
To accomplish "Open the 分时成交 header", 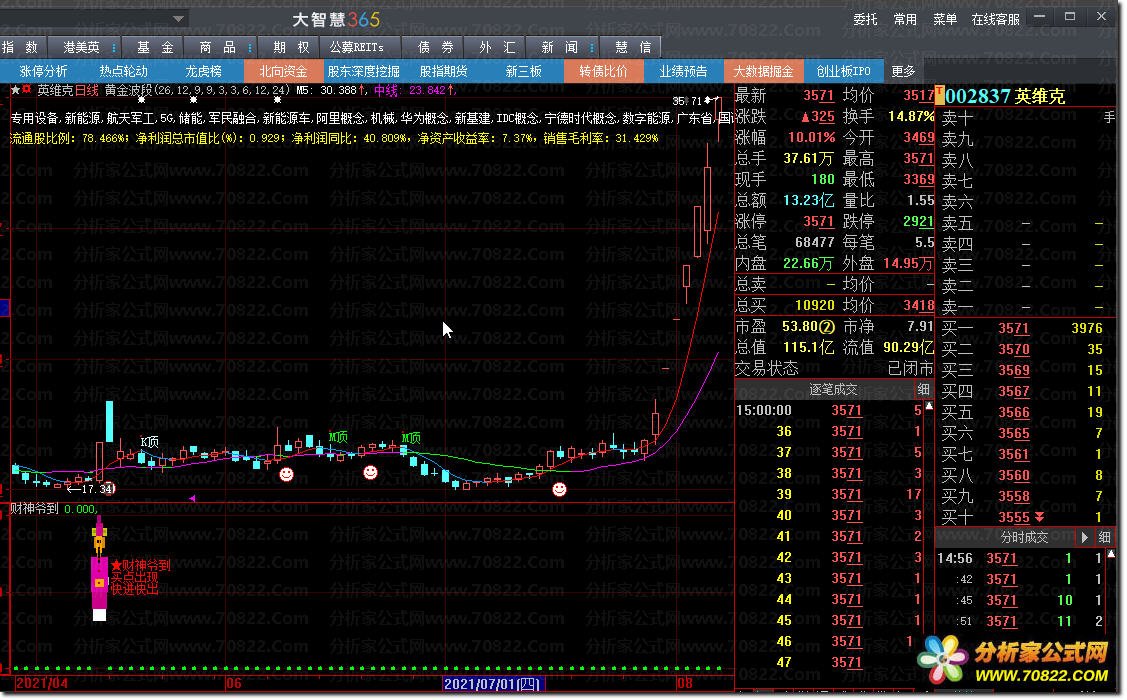I will coord(1024,537).
